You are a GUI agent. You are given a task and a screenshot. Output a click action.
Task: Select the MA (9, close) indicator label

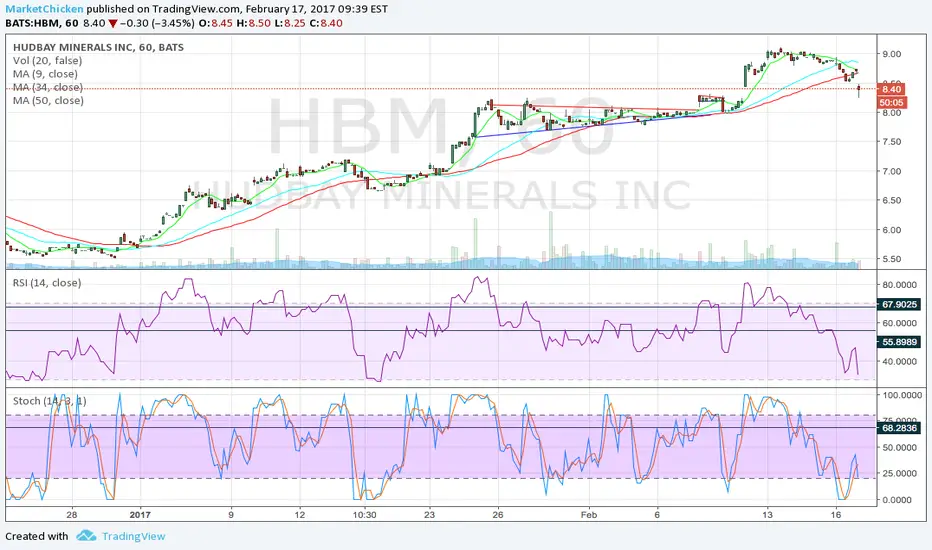coord(45,74)
